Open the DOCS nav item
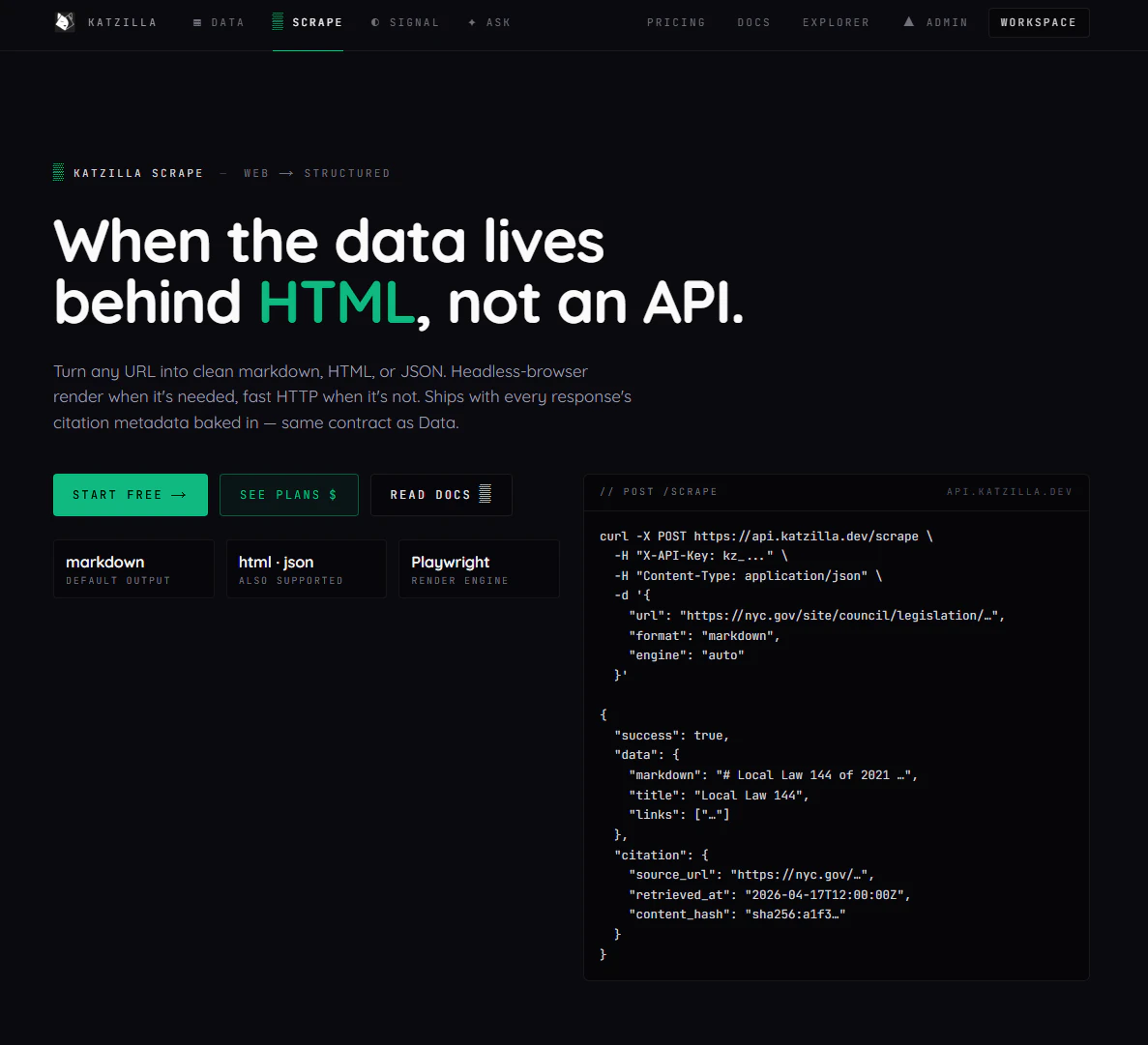Viewport: 1148px width, 1045px height. (753, 22)
